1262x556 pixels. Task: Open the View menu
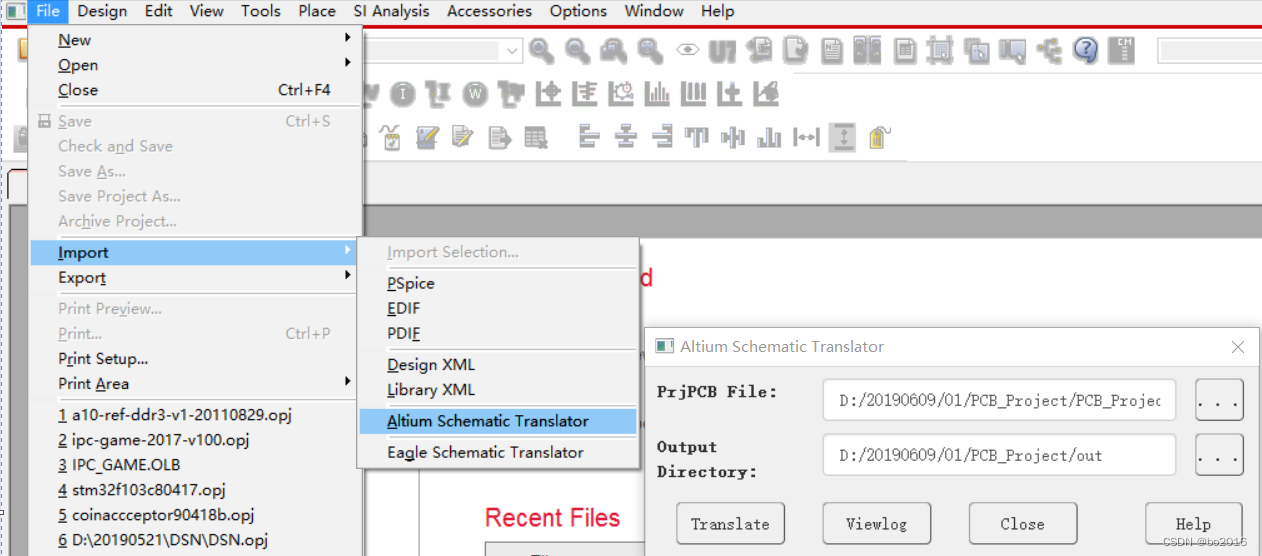click(207, 11)
